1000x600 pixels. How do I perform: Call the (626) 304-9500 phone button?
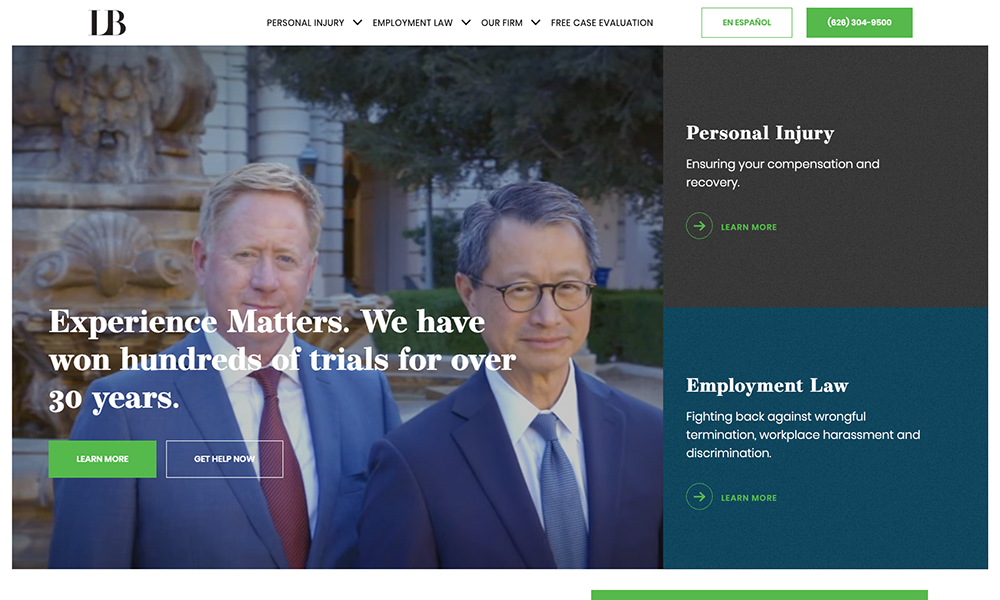859,22
